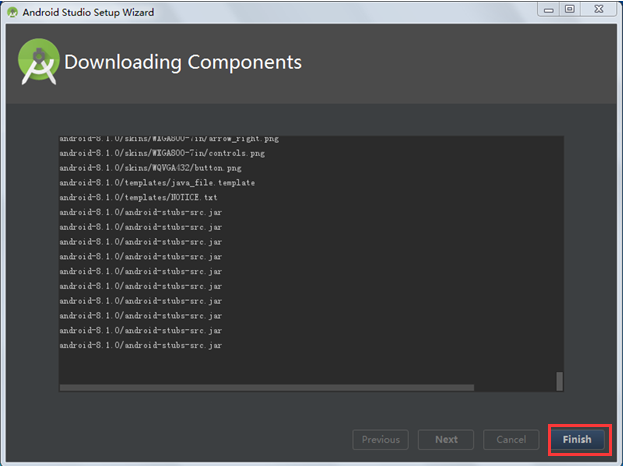Click the Downloading Components heading
The image size is (623, 466).
point(183,62)
